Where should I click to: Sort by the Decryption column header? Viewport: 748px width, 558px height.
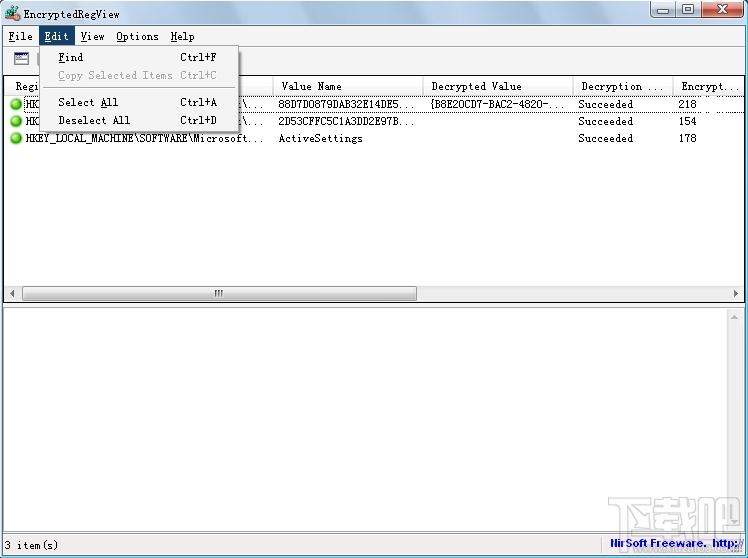tap(623, 86)
